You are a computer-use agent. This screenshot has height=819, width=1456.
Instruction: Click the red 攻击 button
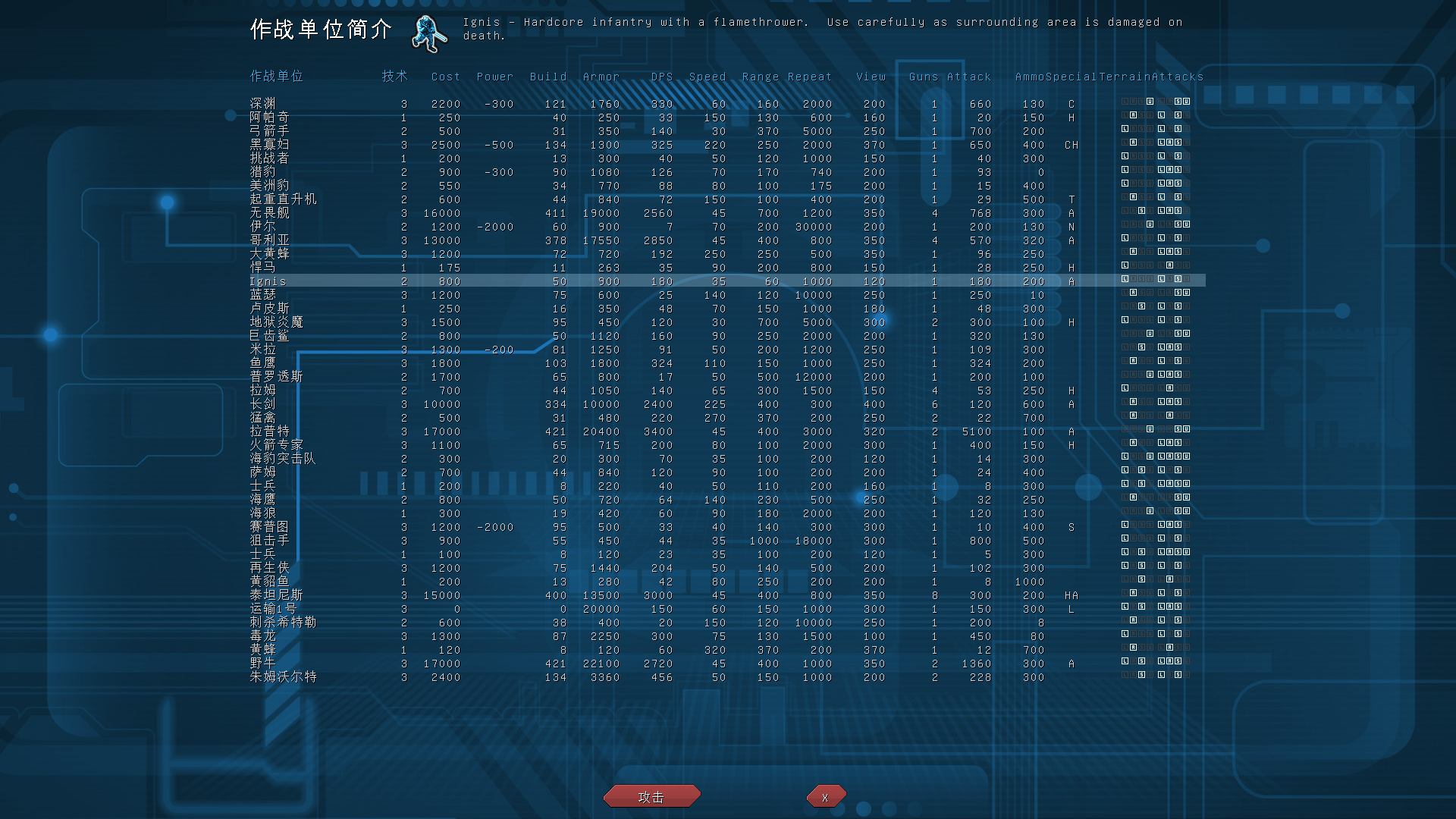click(651, 796)
